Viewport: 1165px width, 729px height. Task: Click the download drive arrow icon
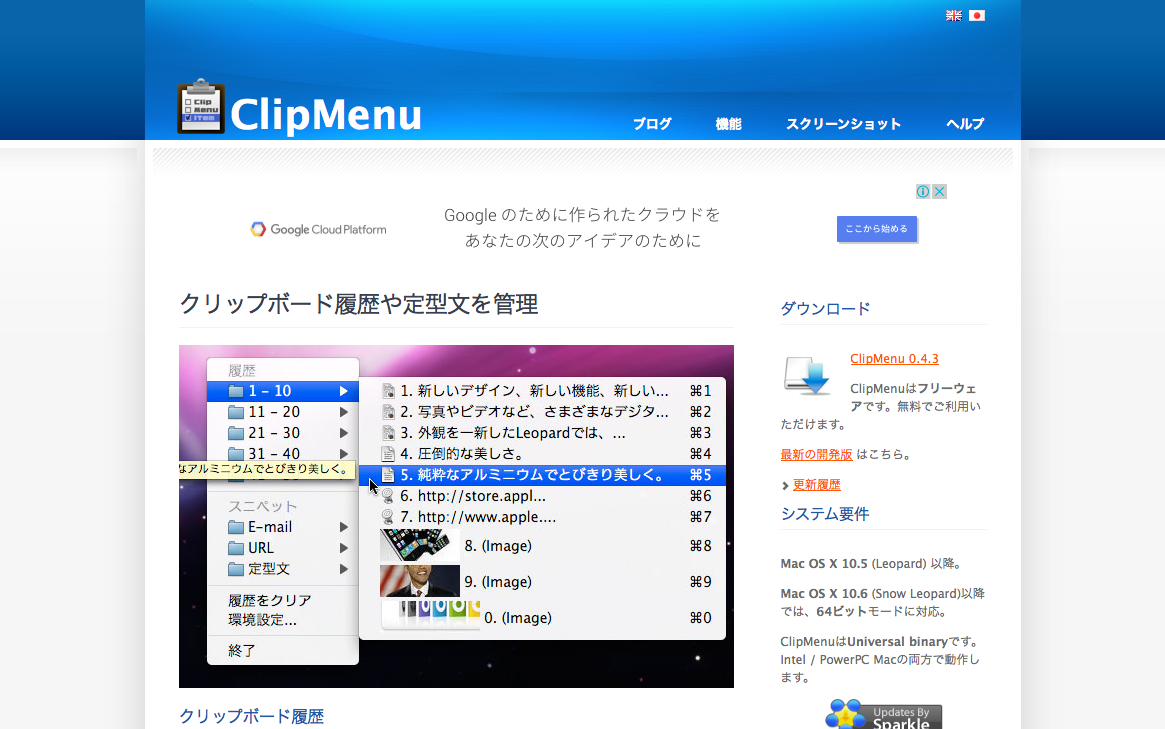click(807, 376)
